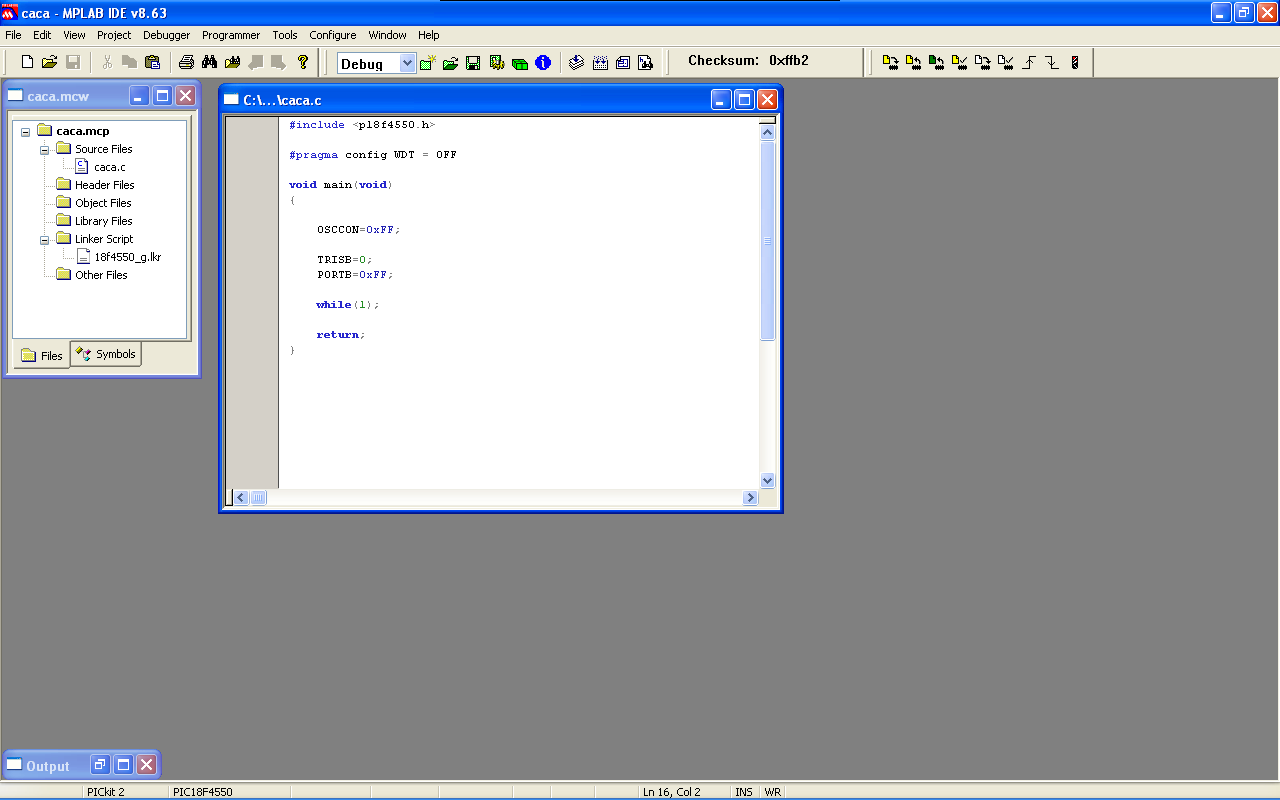Viewport: 1280px width, 800px height.
Task: Click the "#pragma config WDT = OFF" line
Action: 373,155
